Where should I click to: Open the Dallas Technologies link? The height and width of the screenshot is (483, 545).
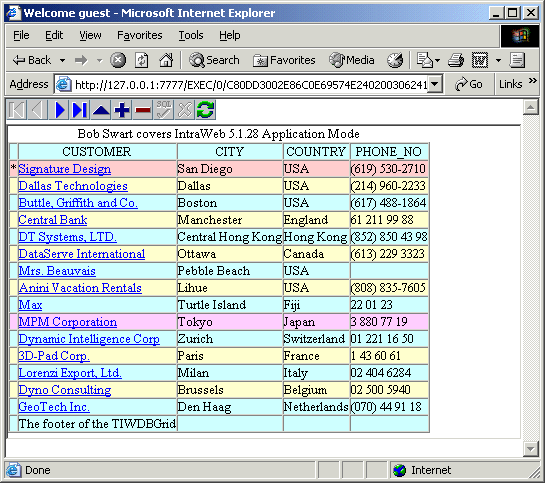pyautogui.click(x=73, y=186)
